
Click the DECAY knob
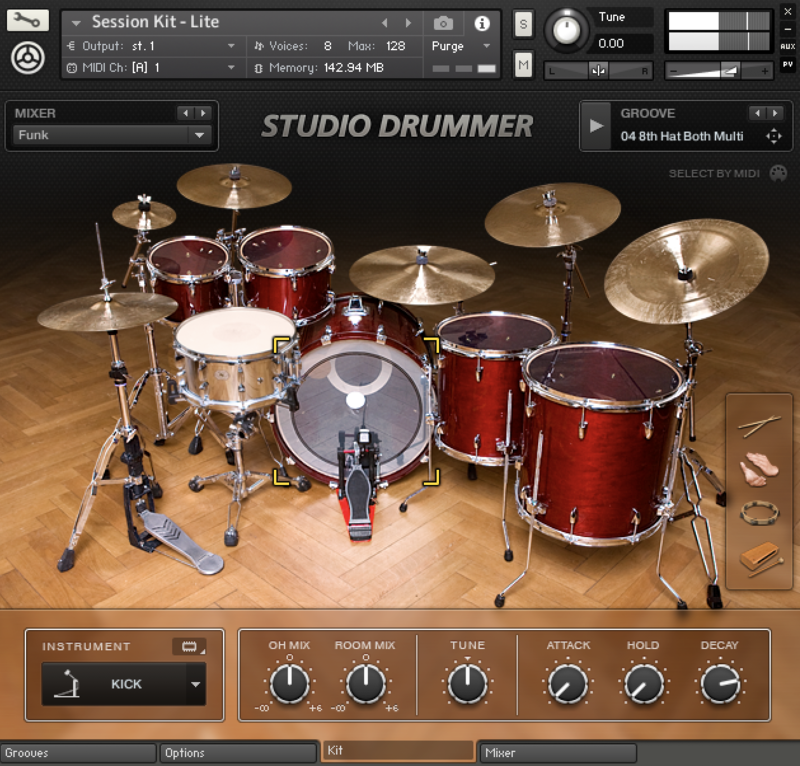[x=720, y=684]
